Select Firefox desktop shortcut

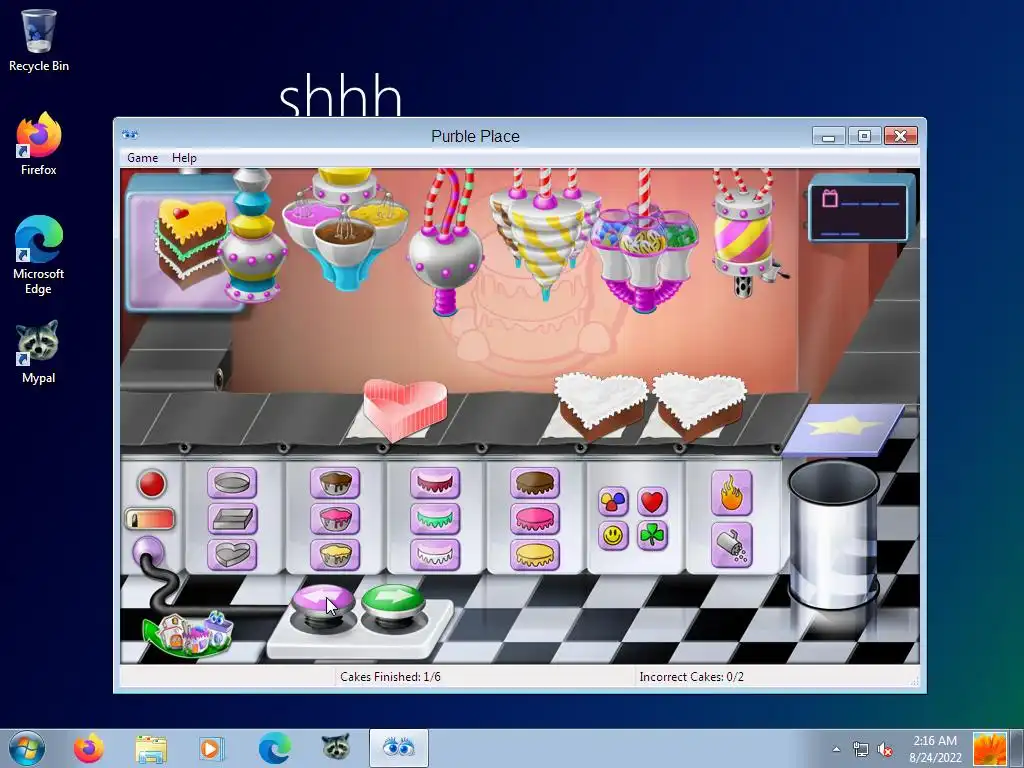click(x=39, y=144)
